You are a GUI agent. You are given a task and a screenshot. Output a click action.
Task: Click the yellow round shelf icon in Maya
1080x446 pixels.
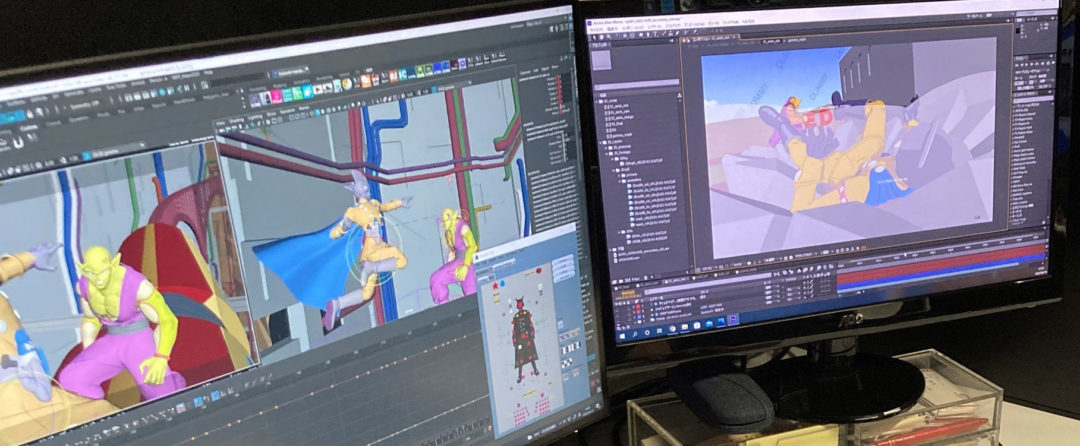[x=346, y=84]
